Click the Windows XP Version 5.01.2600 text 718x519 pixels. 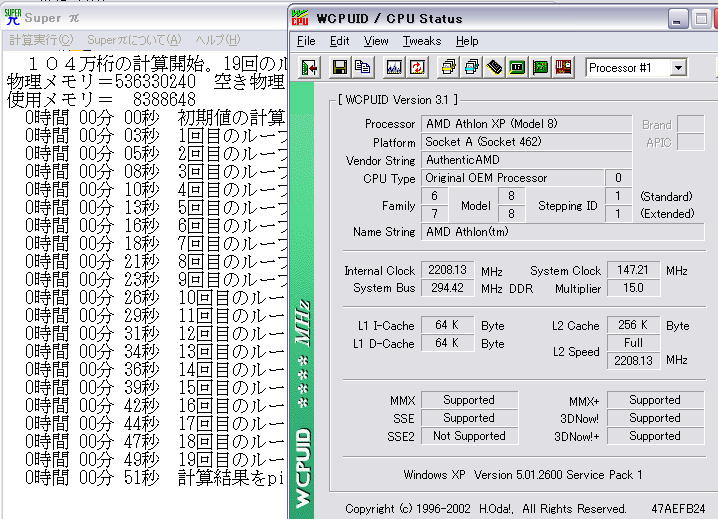tap(522, 475)
